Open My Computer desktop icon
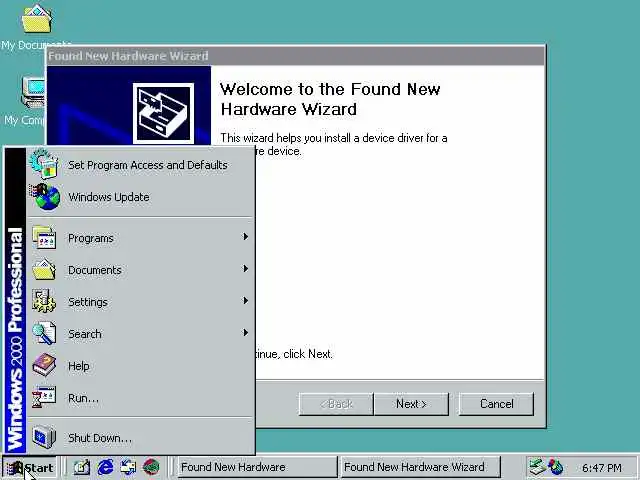The width and height of the screenshot is (640, 480). [25, 101]
